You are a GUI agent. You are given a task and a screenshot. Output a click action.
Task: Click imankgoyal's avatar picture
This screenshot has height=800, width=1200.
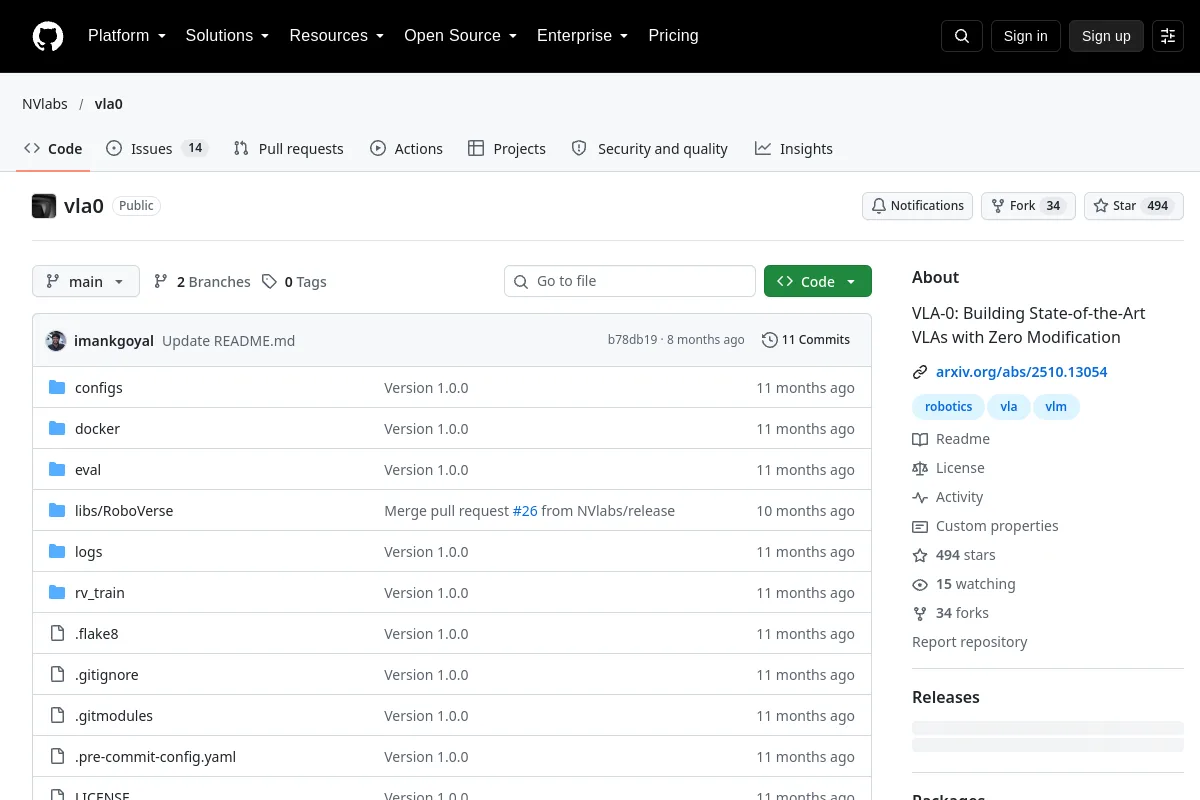(56, 340)
